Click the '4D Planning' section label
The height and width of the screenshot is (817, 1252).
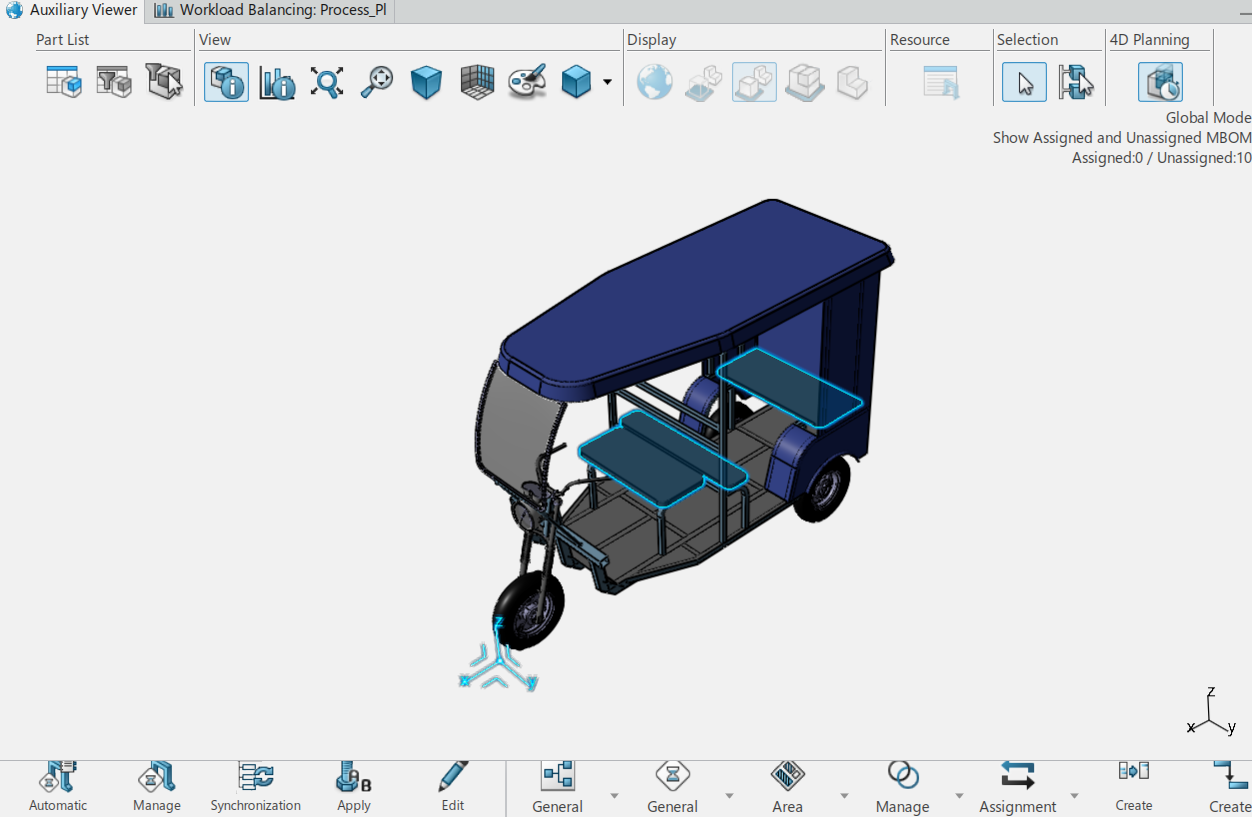1149,40
